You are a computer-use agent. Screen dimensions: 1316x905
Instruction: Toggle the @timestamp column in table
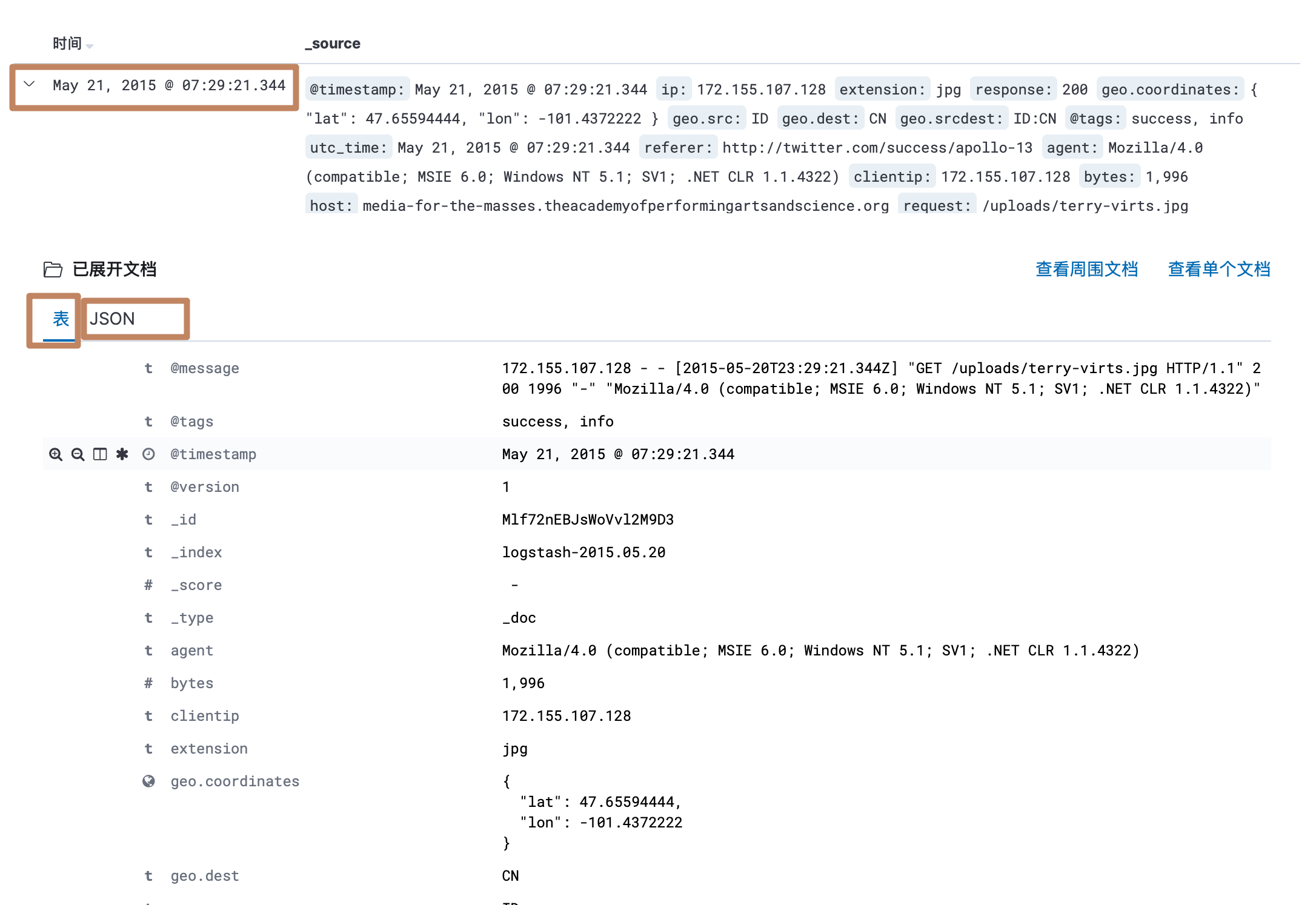pos(100,454)
